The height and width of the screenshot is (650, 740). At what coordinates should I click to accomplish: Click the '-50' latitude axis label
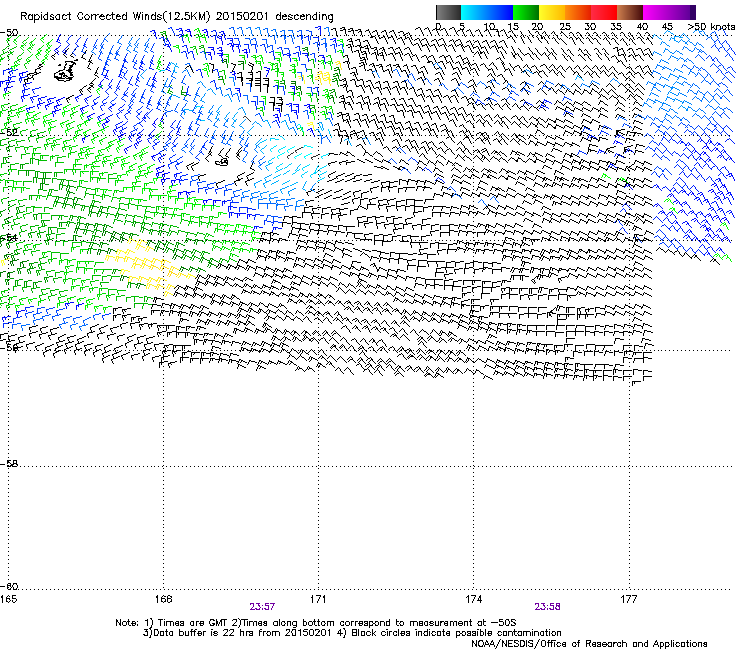(9, 33)
